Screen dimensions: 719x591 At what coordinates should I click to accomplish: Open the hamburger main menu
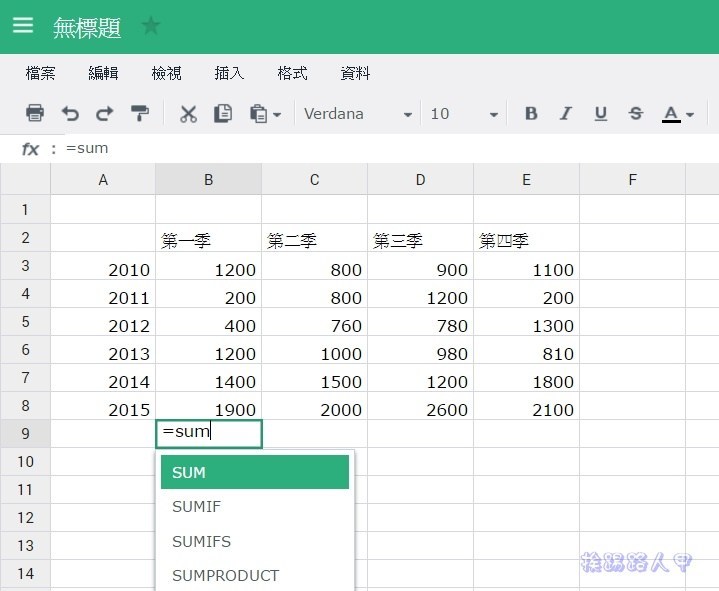[x=22, y=26]
